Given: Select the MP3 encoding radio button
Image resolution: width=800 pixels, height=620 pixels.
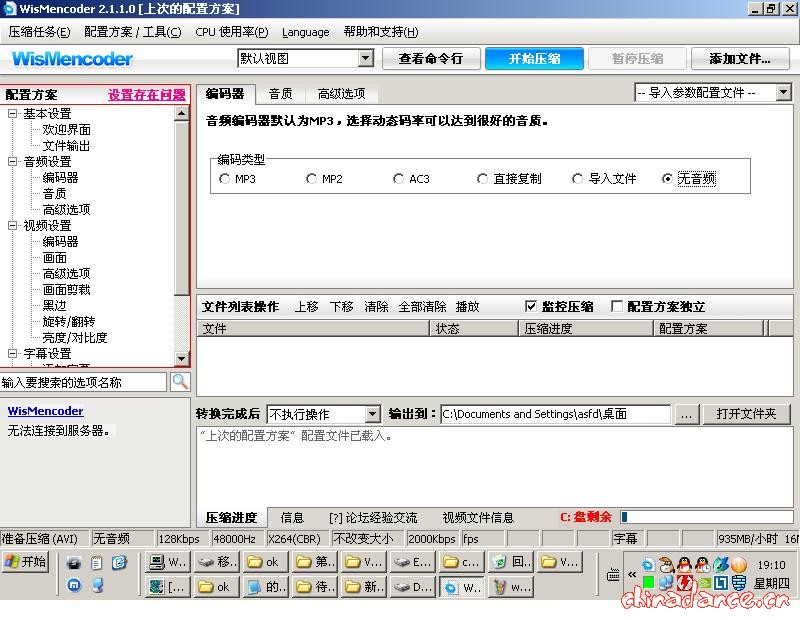Looking at the screenshot, I should click(226, 177).
